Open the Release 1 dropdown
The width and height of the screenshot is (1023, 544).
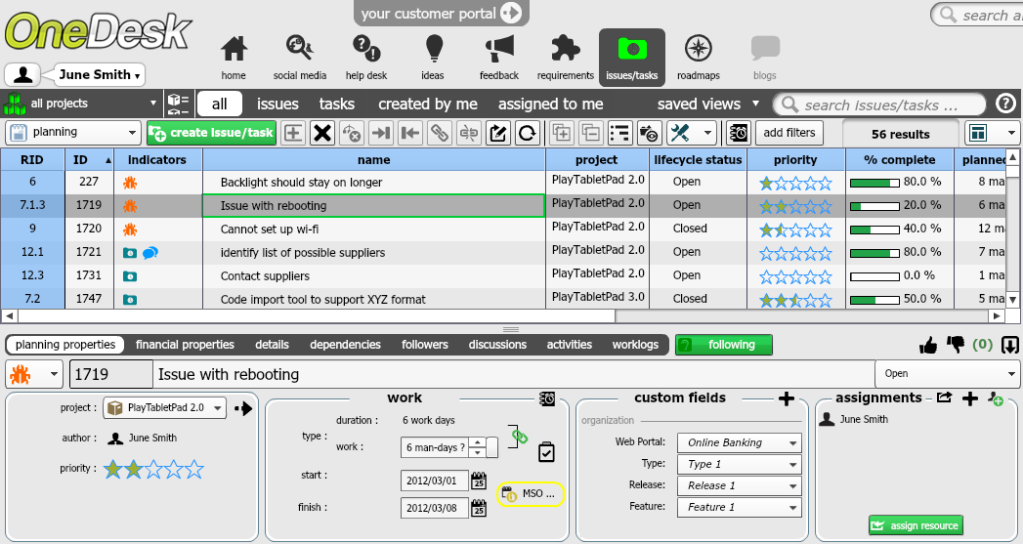[739, 486]
